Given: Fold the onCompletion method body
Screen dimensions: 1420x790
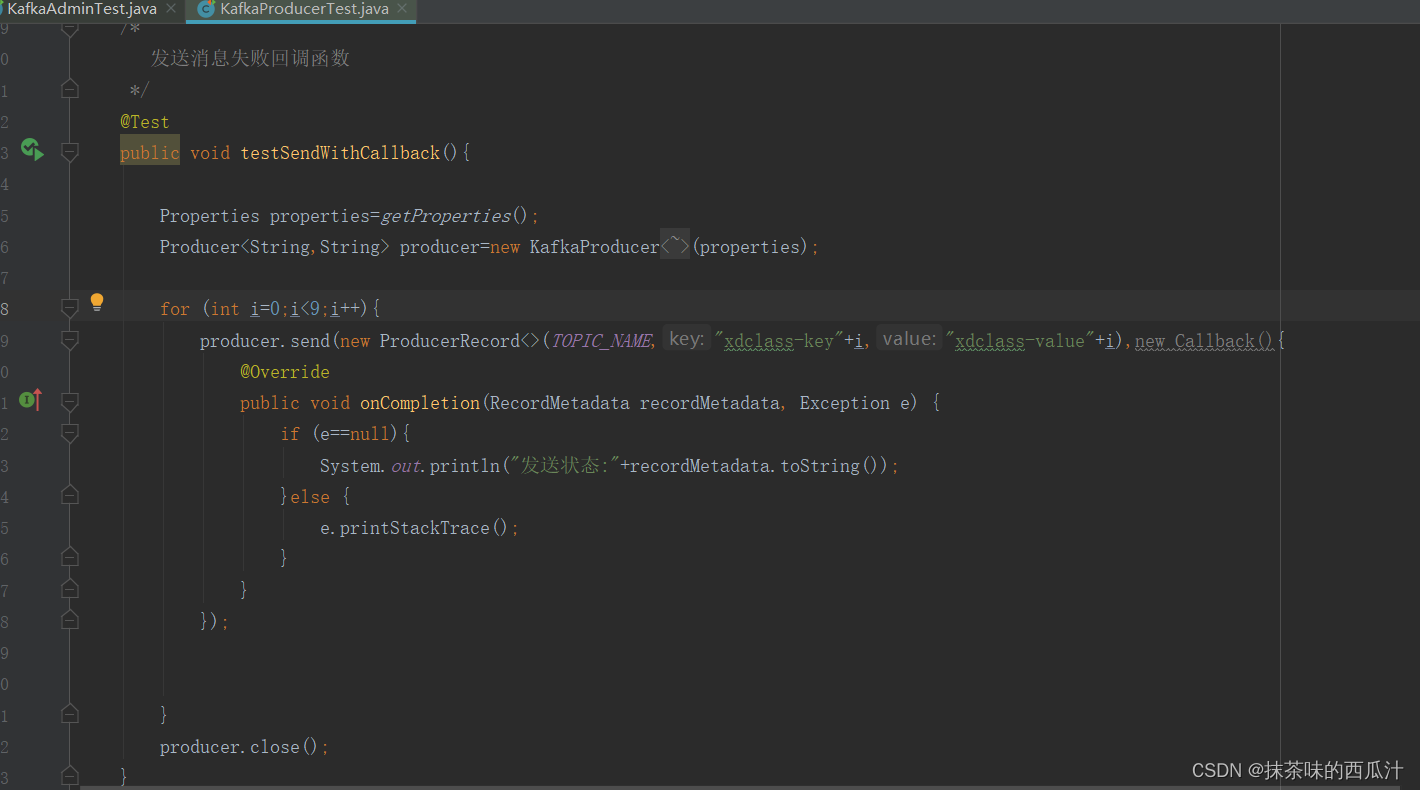Looking at the screenshot, I should pyautogui.click(x=69, y=402).
